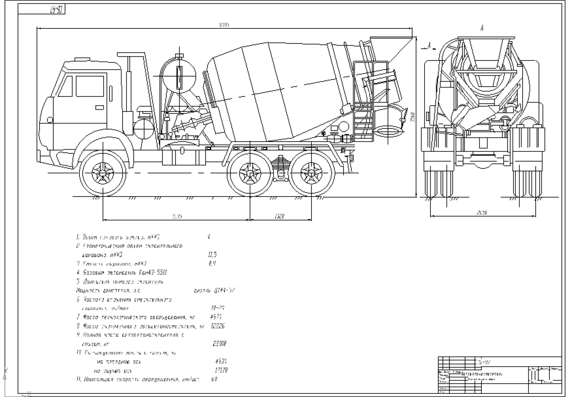Select the view label A above rear view

(482, 28)
